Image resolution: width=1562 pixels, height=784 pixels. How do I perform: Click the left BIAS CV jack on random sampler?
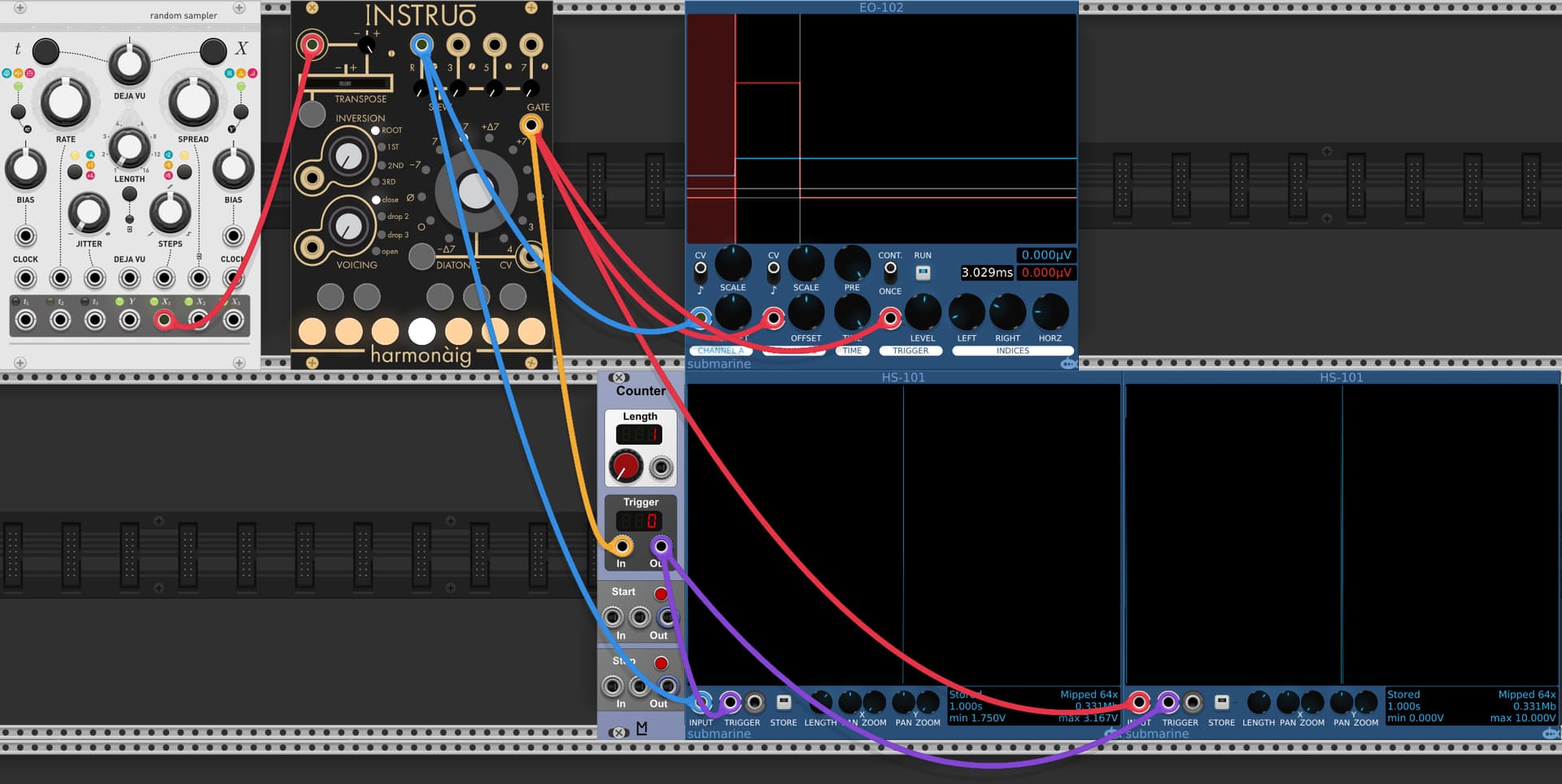pos(26,237)
